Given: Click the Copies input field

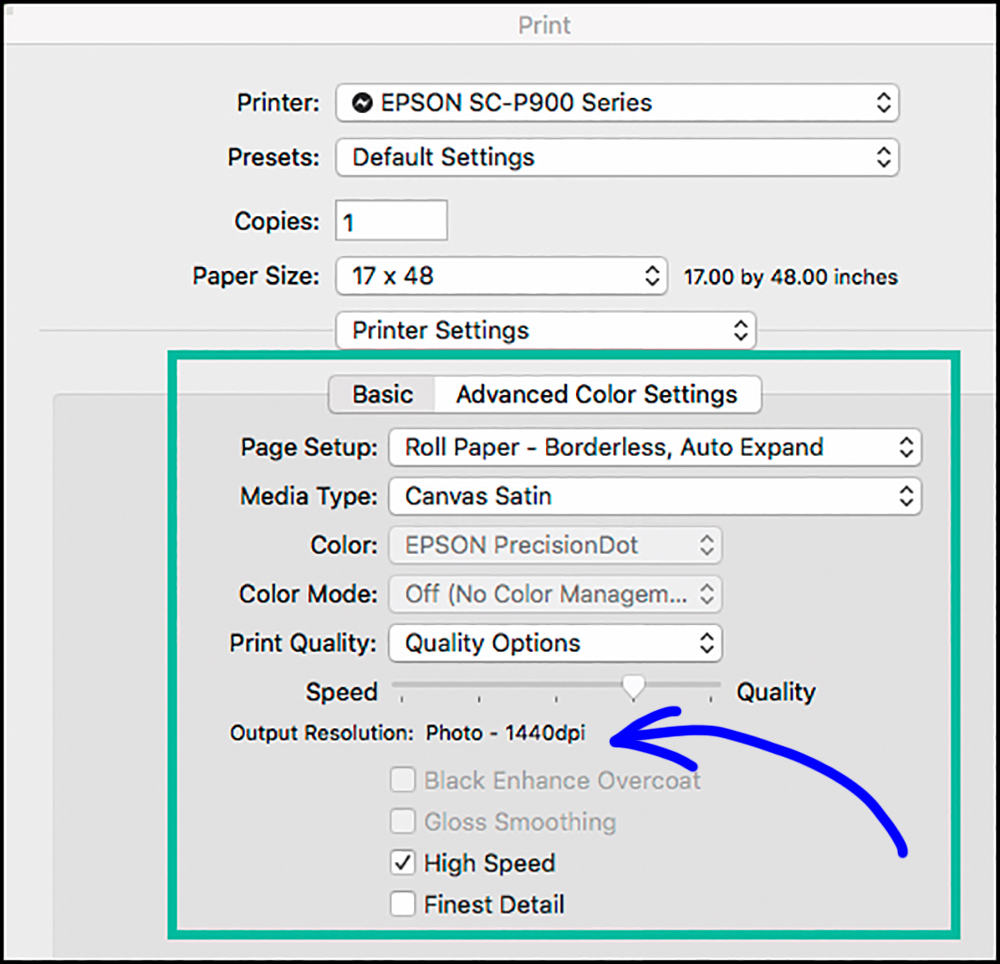Looking at the screenshot, I should (x=391, y=221).
